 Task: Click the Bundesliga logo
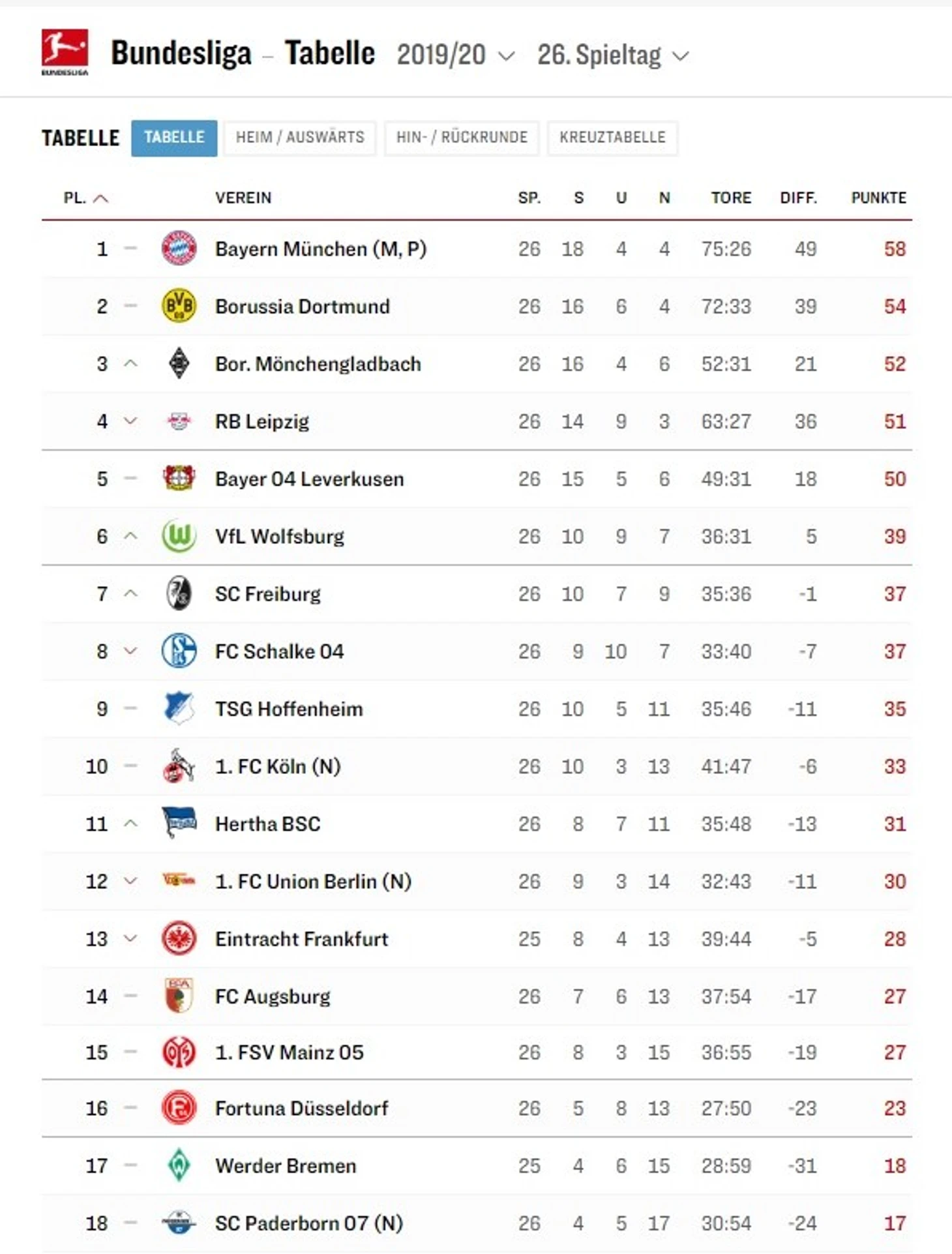tap(65, 52)
